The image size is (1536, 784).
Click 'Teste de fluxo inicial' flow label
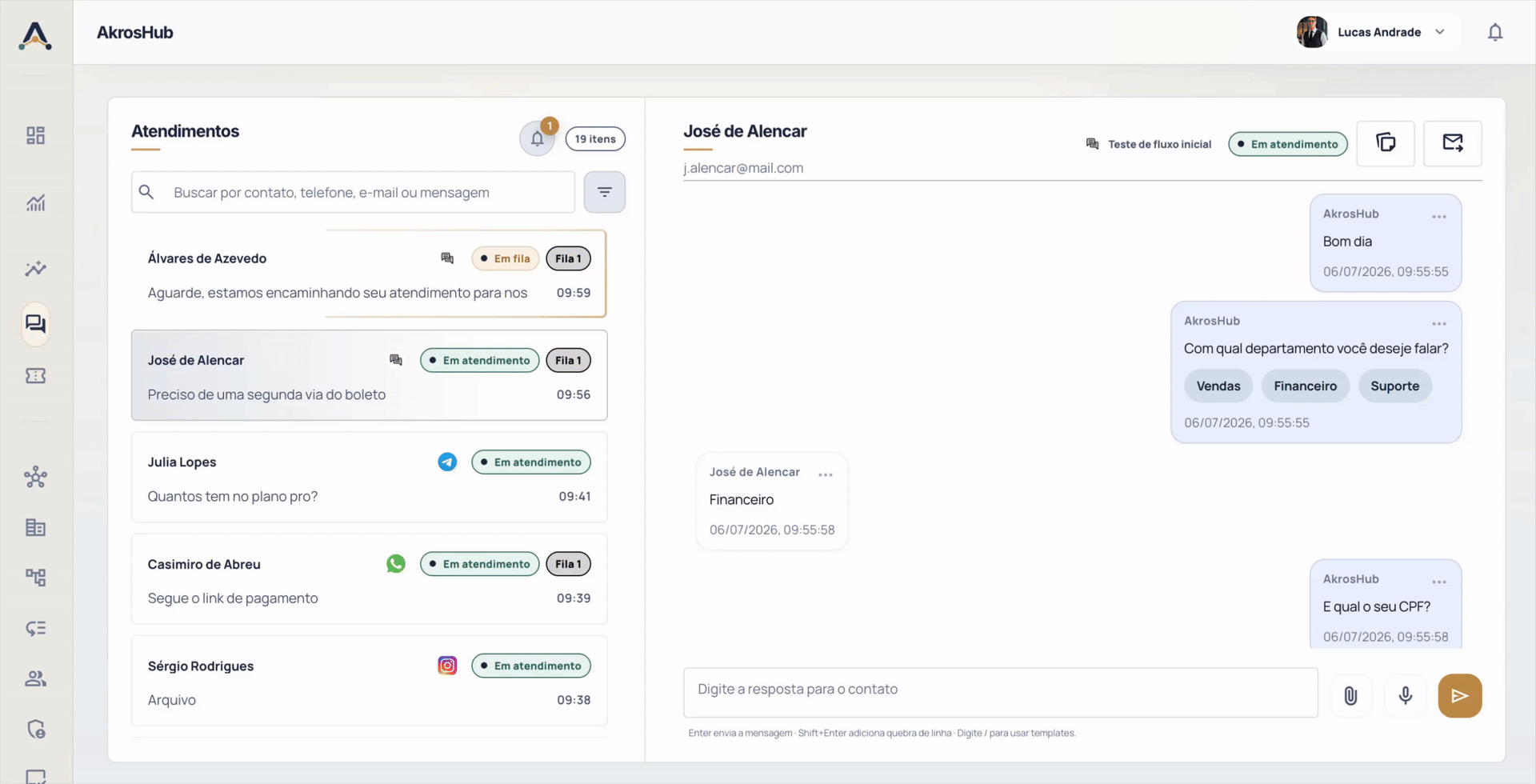coord(1159,144)
